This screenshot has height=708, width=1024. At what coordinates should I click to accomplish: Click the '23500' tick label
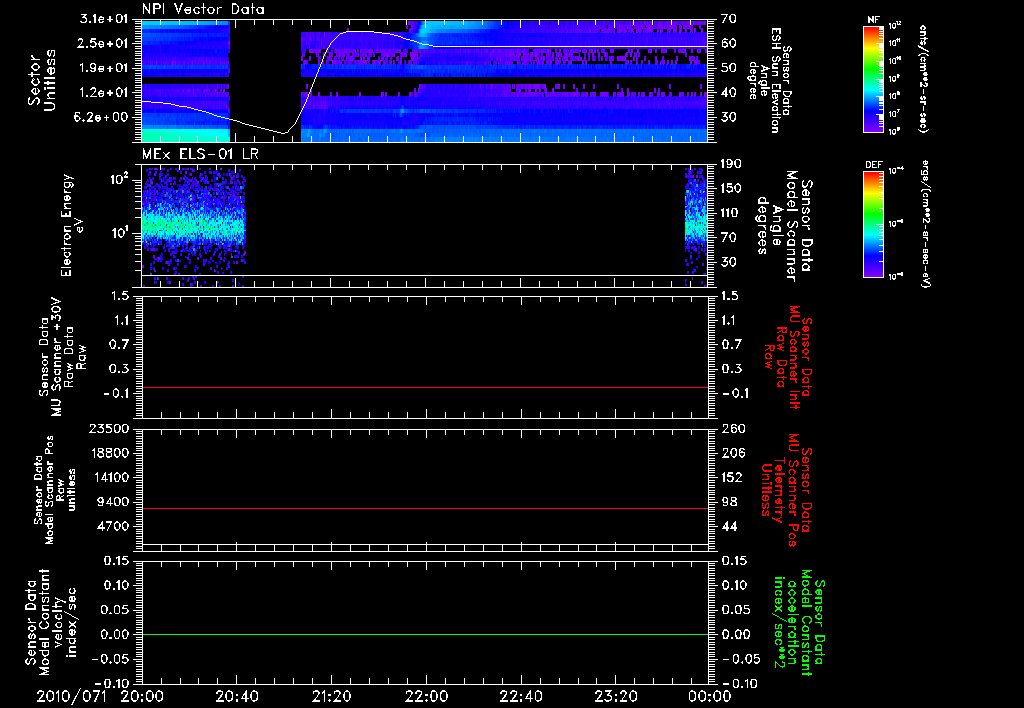(x=108, y=428)
